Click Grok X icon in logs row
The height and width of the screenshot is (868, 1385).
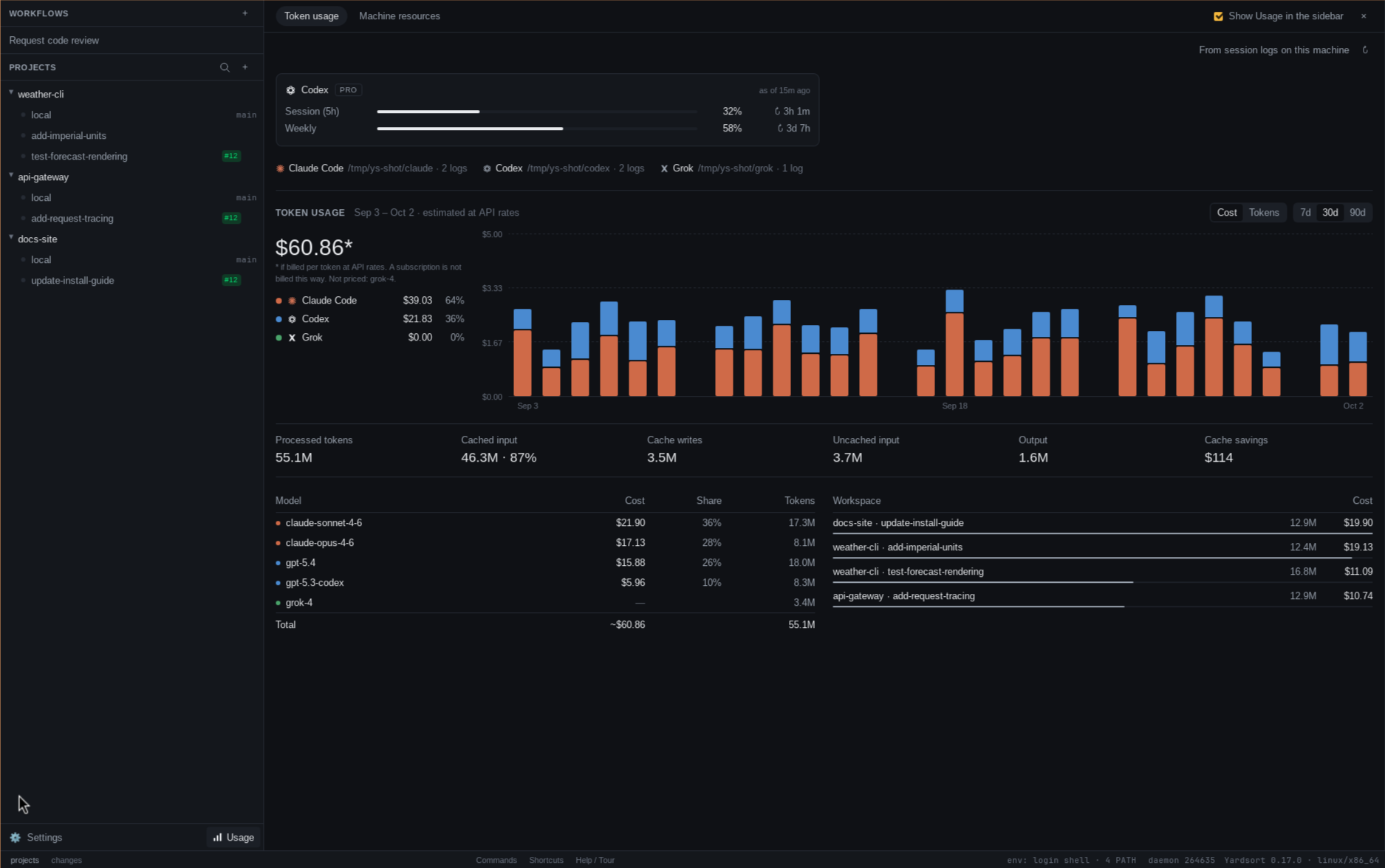pyautogui.click(x=664, y=168)
